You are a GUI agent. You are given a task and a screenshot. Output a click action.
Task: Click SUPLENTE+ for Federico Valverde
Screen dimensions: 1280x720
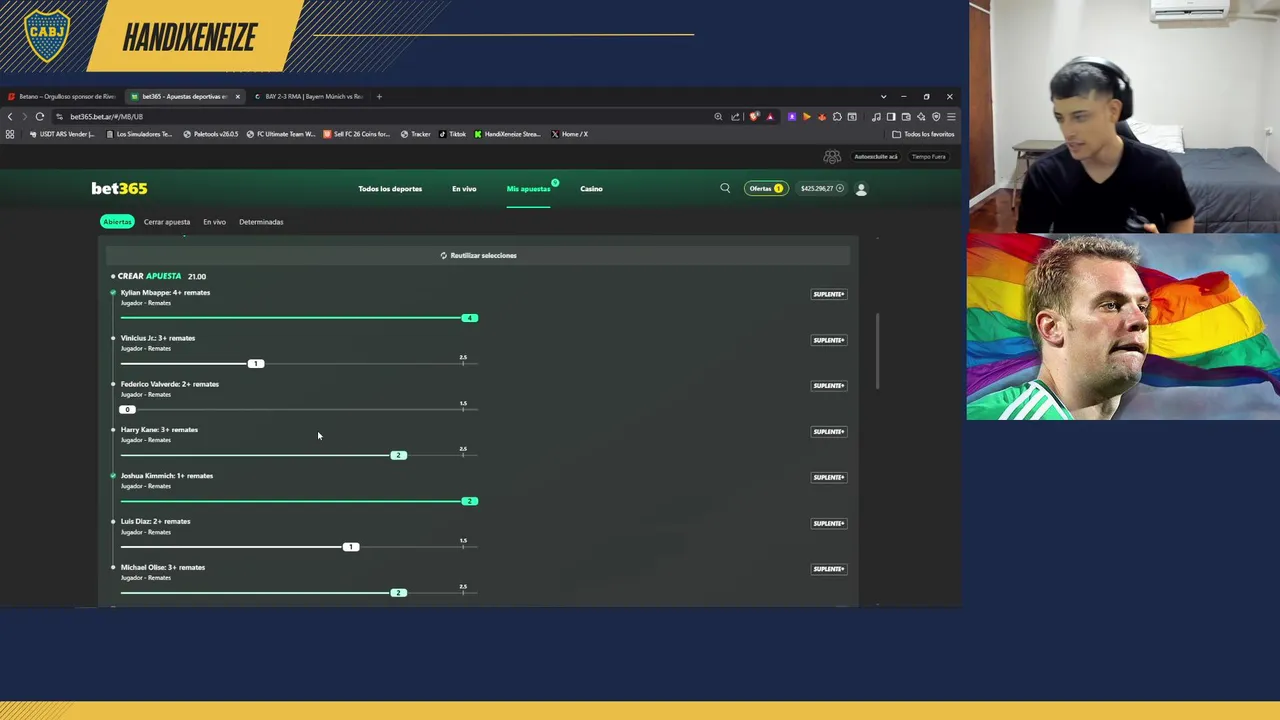coord(829,386)
